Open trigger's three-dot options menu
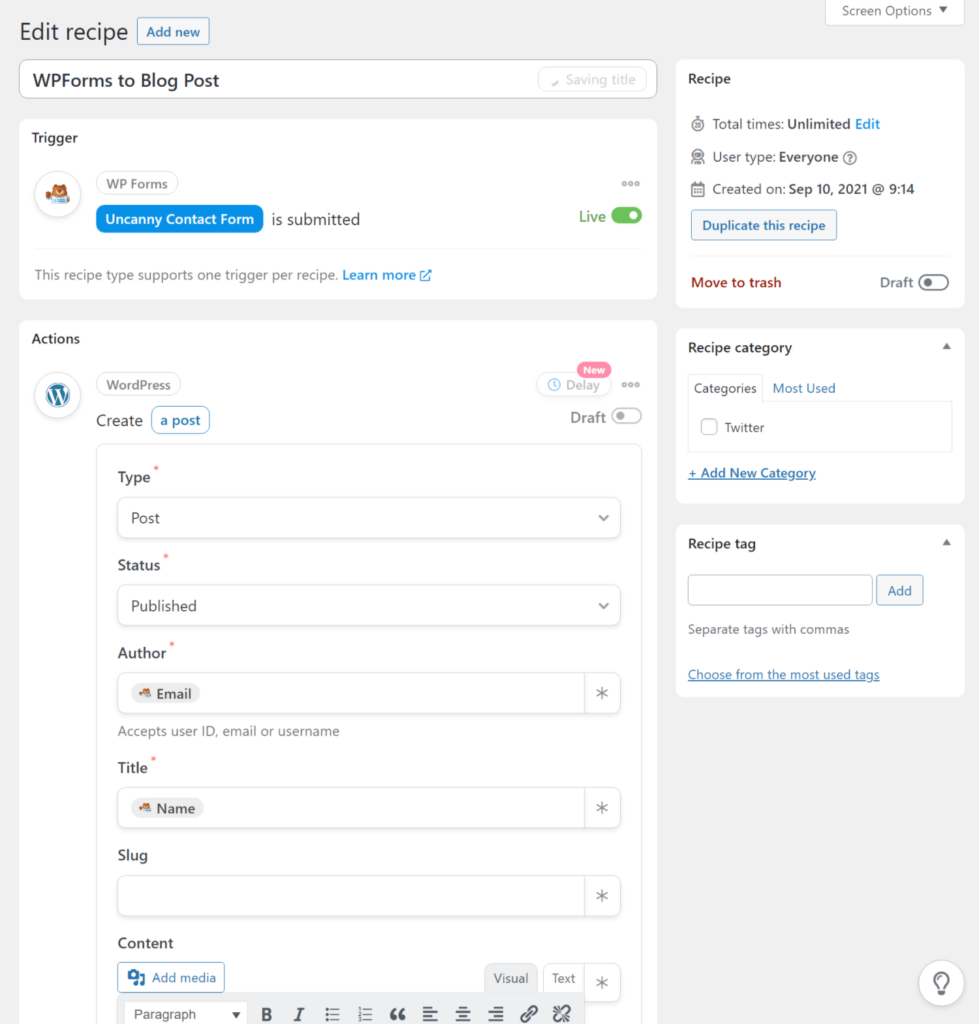979x1024 pixels. pyautogui.click(x=630, y=184)
